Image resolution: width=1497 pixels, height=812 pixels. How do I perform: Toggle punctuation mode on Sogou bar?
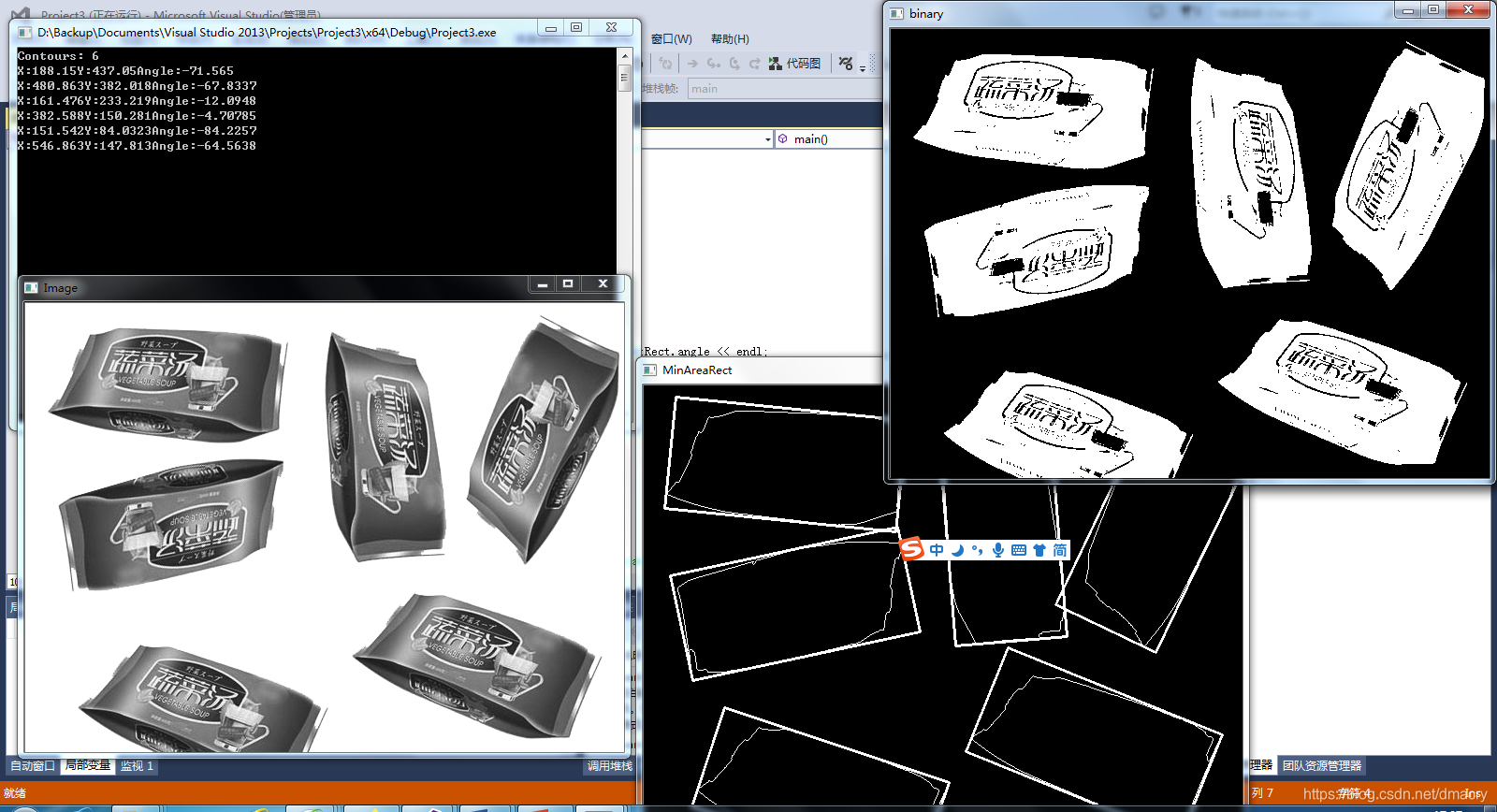[978, 550]
